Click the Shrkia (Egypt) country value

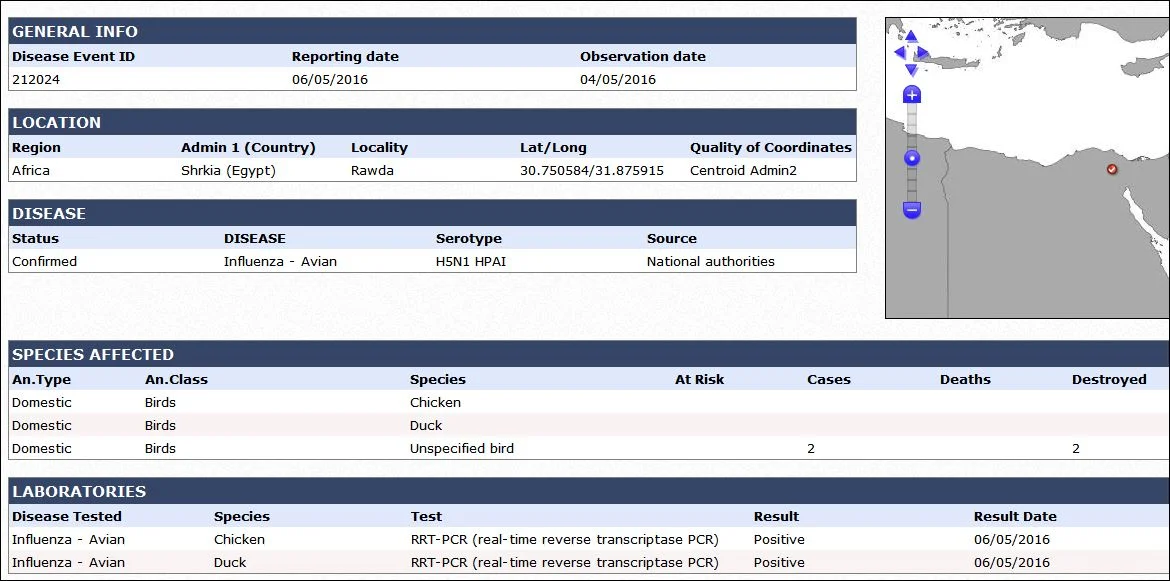pyautogui.click(x=228, y=170)
